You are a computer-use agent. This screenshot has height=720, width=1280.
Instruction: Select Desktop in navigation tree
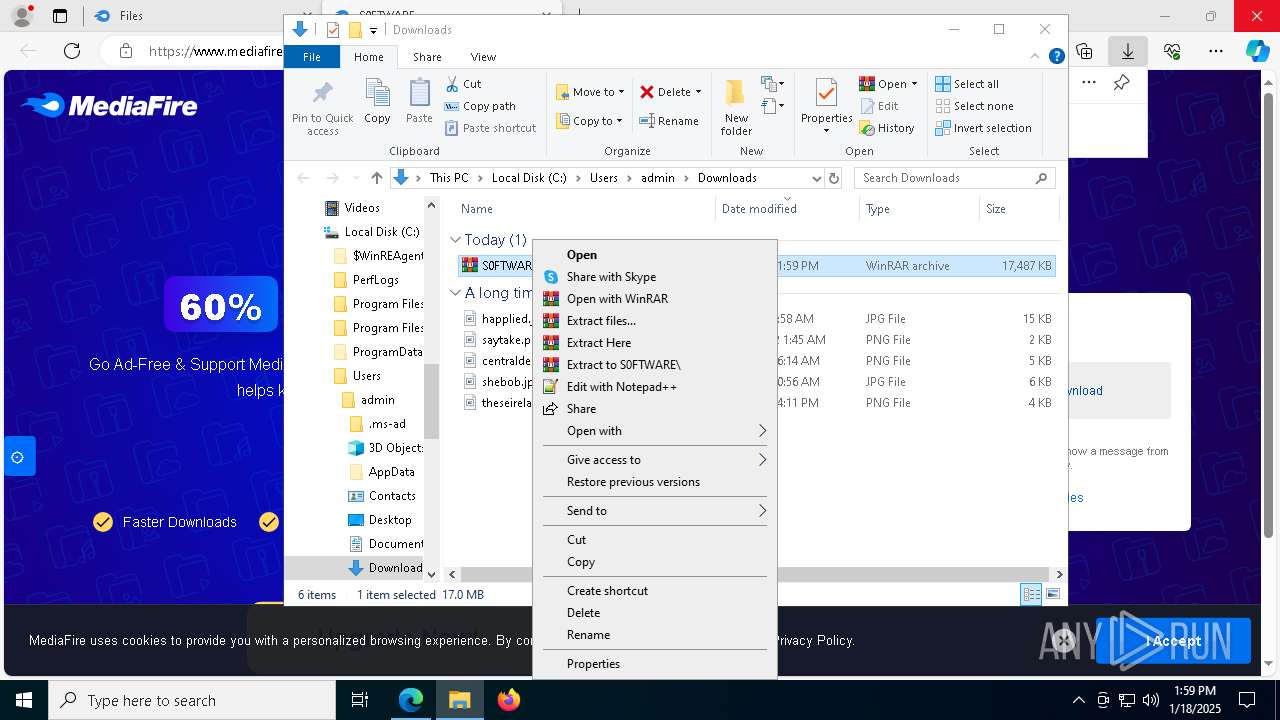390,520
